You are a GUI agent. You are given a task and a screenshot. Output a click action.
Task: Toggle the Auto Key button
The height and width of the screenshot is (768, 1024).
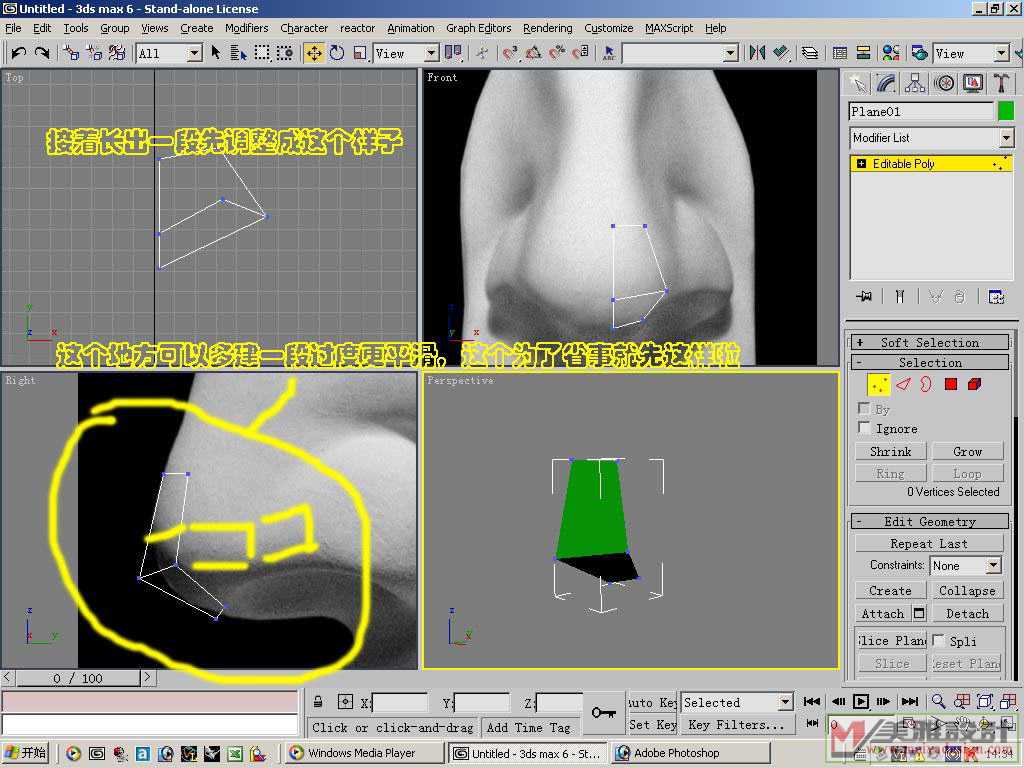[653, 703]
